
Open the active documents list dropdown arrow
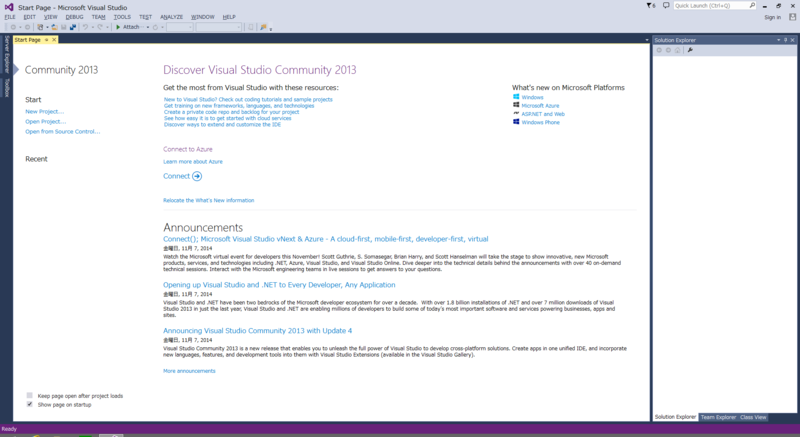click(646, 40)
